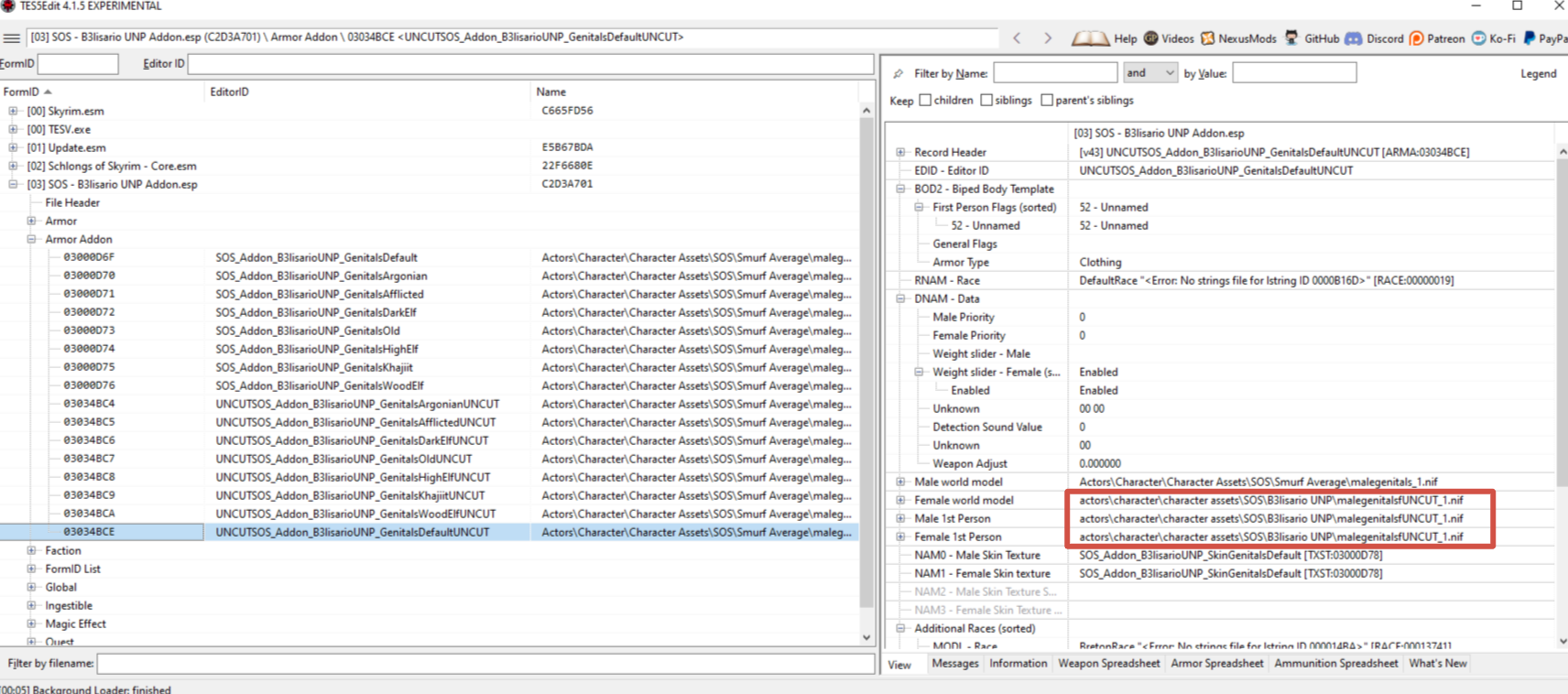Open the Armor Spreadsheet tab
Image resolution: width=1568 pixels, height=694 pixels.
1216,664
